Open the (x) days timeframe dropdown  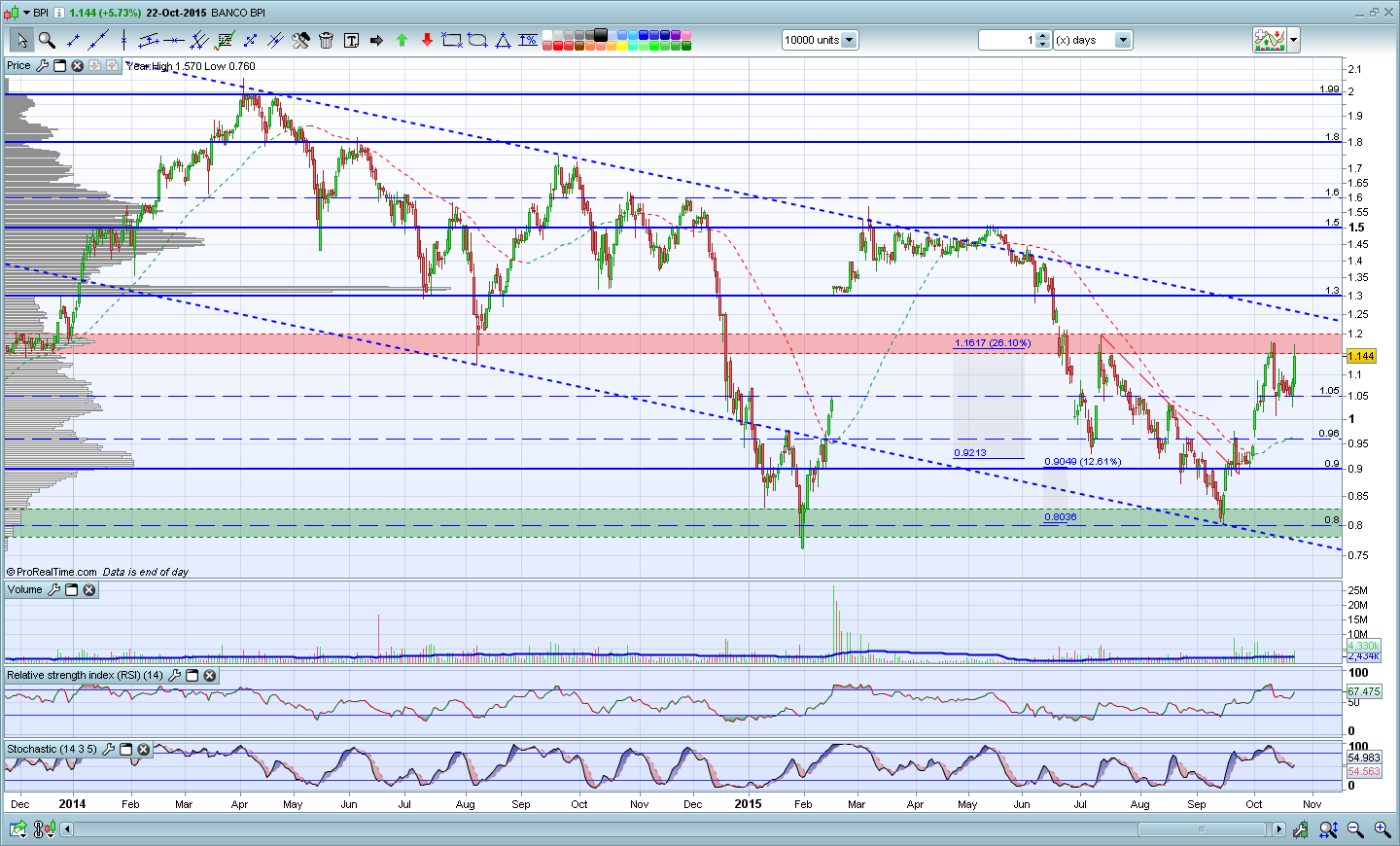(1123, 40)
